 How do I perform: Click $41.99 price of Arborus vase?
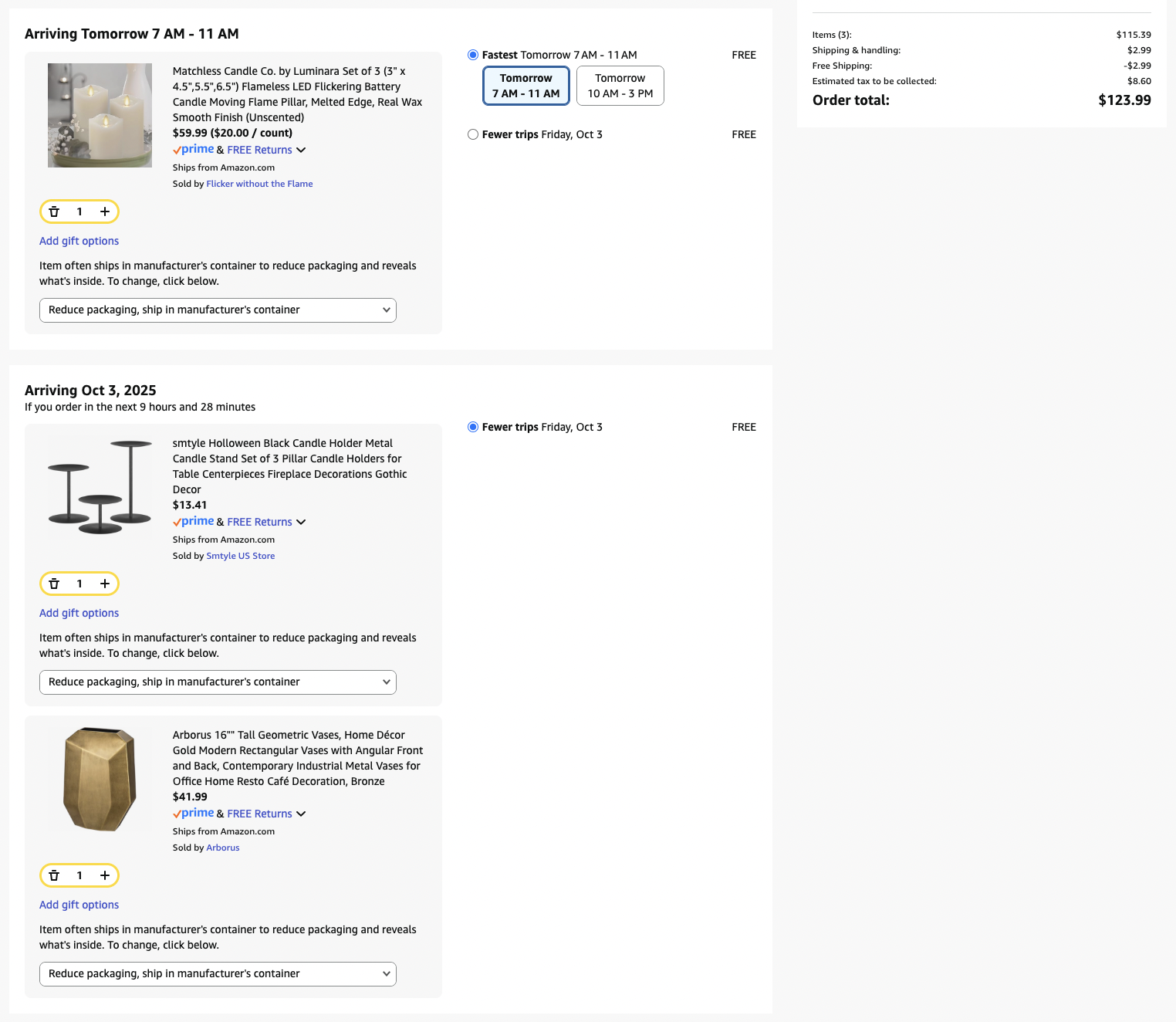(x=190, y=797)
